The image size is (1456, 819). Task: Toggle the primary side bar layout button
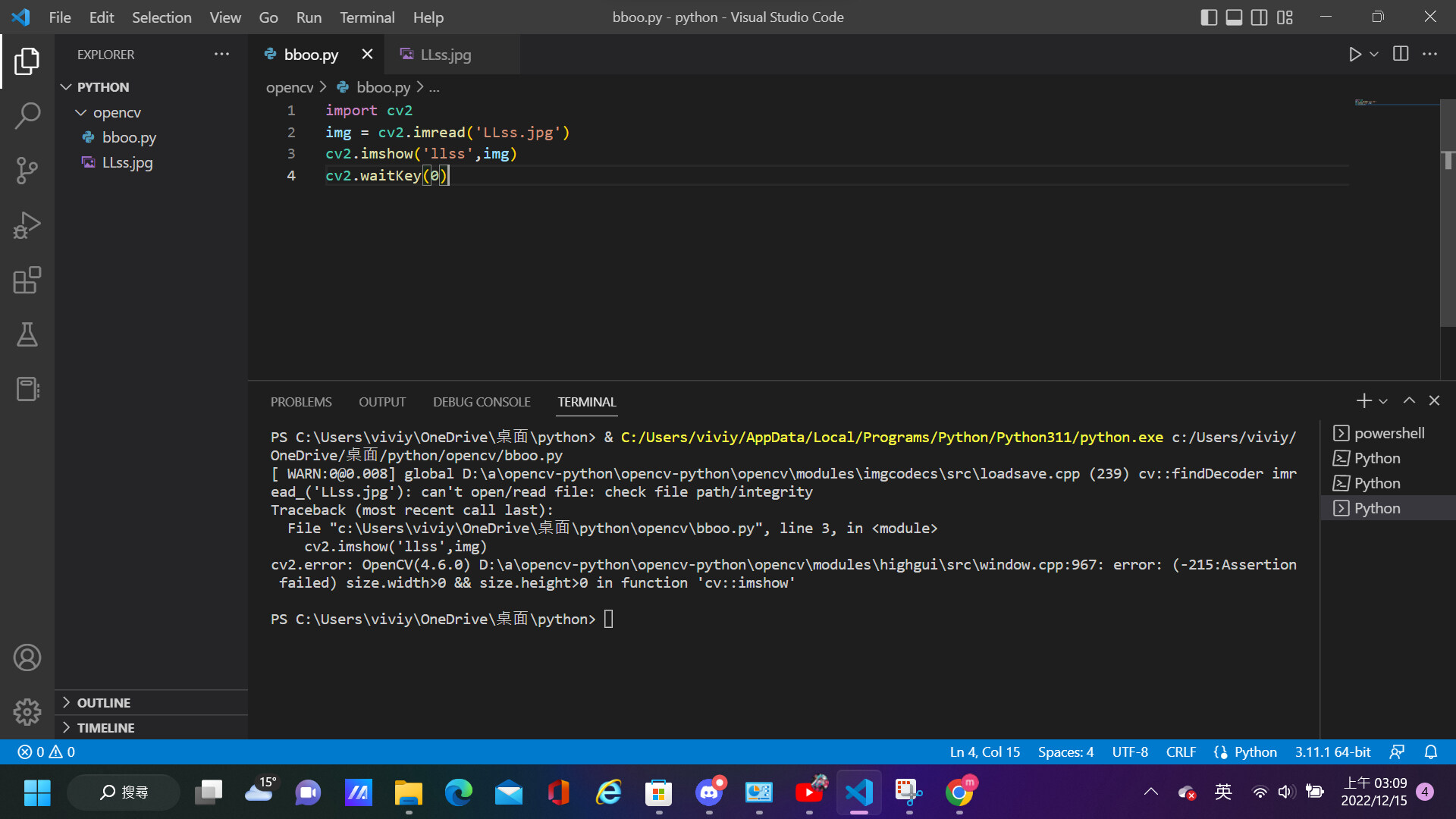pos(1209,17)
